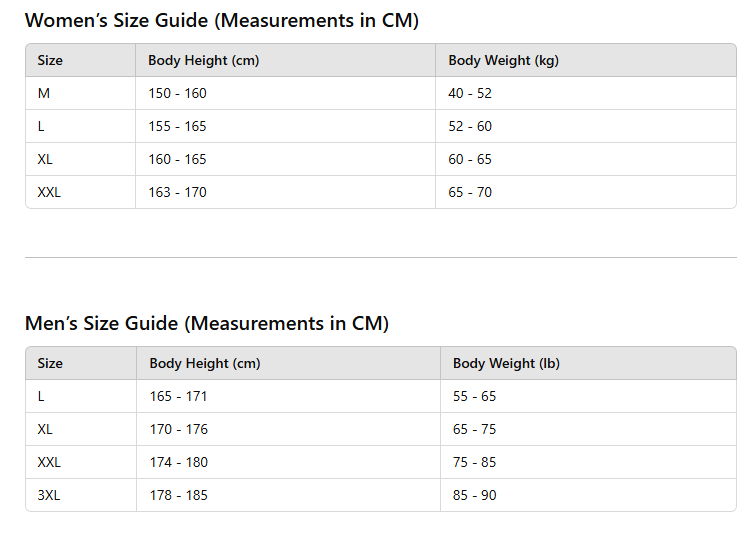Select the 75 - 85 weight cell

click(x=474, y=462)
